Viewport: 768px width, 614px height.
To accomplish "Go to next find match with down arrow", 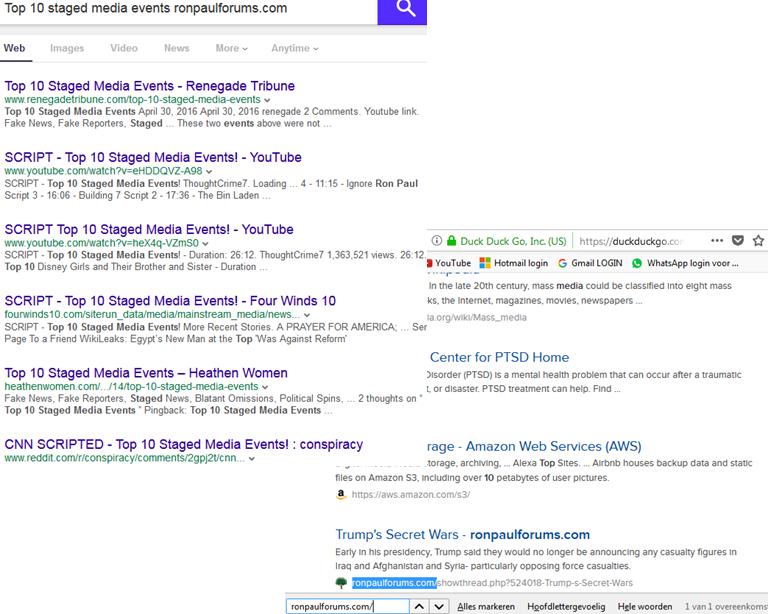I will point(439,606).
